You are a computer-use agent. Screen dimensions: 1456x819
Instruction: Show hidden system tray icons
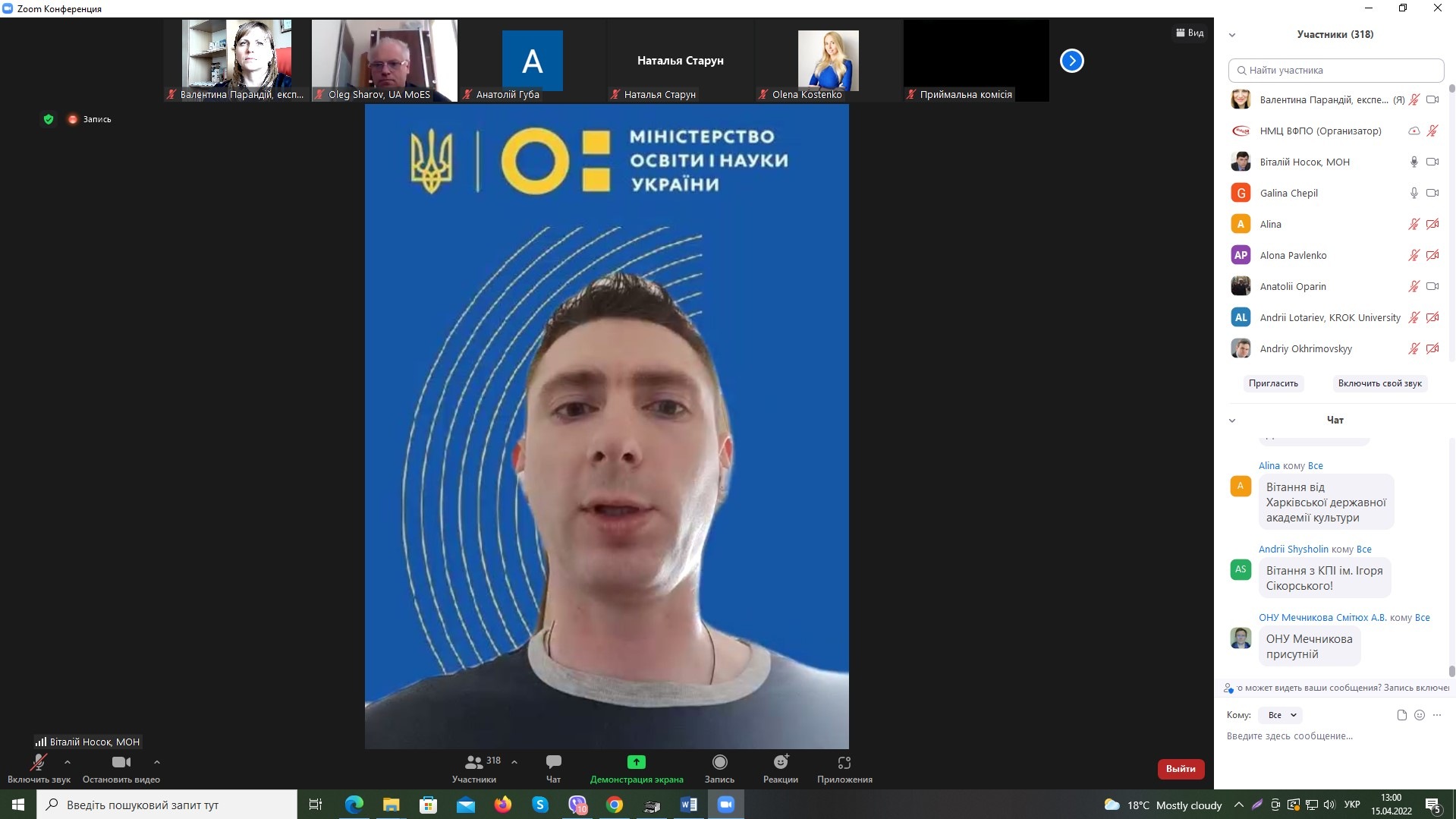pos(1238,805)
